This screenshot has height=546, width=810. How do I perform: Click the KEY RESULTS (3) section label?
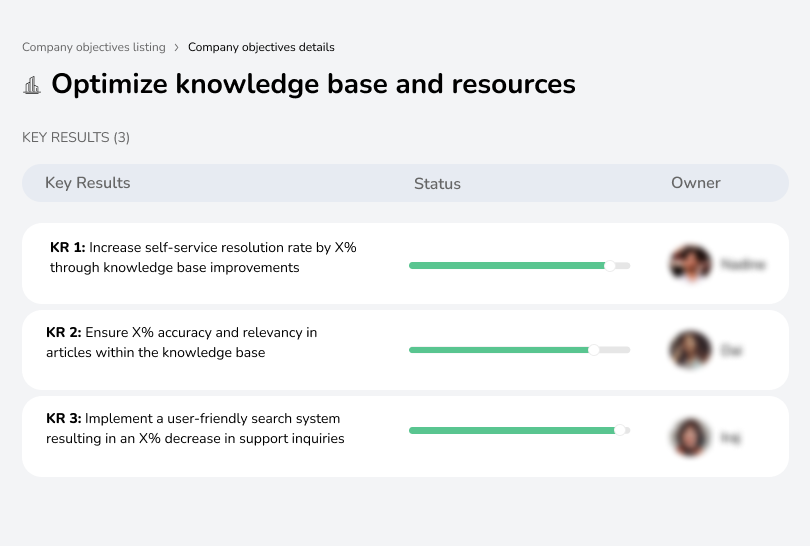[76, 137]
